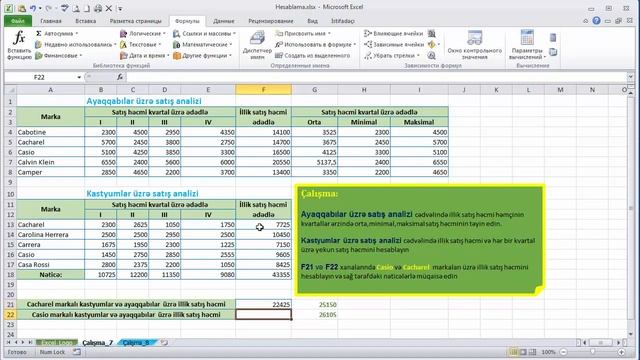Screen dimensions: 640x360
Task: Trace dependents (Зависимые ячейки)
Action: (394, 44)
